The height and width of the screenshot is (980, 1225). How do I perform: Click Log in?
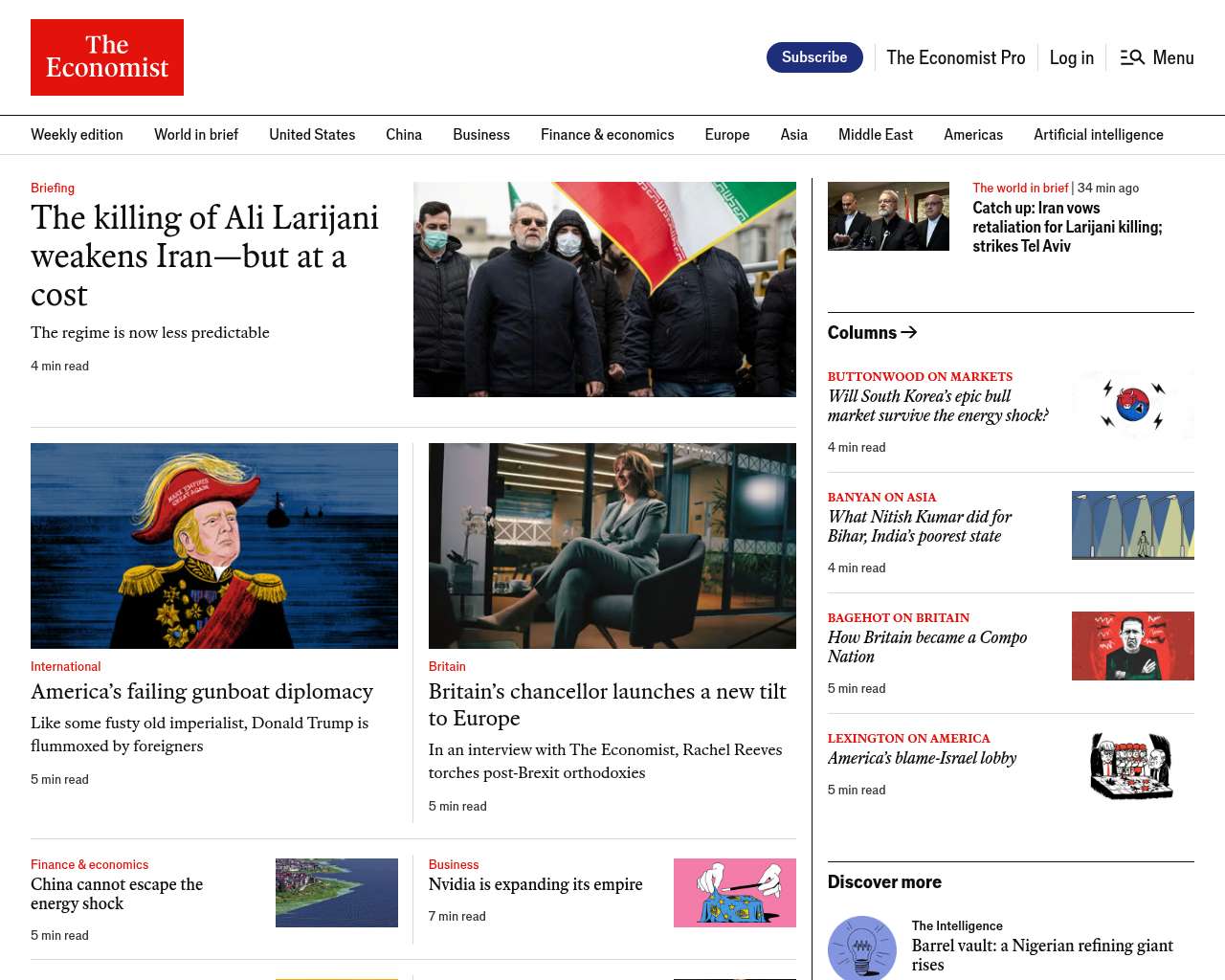pyautogui.click(x=1071, y=57)
